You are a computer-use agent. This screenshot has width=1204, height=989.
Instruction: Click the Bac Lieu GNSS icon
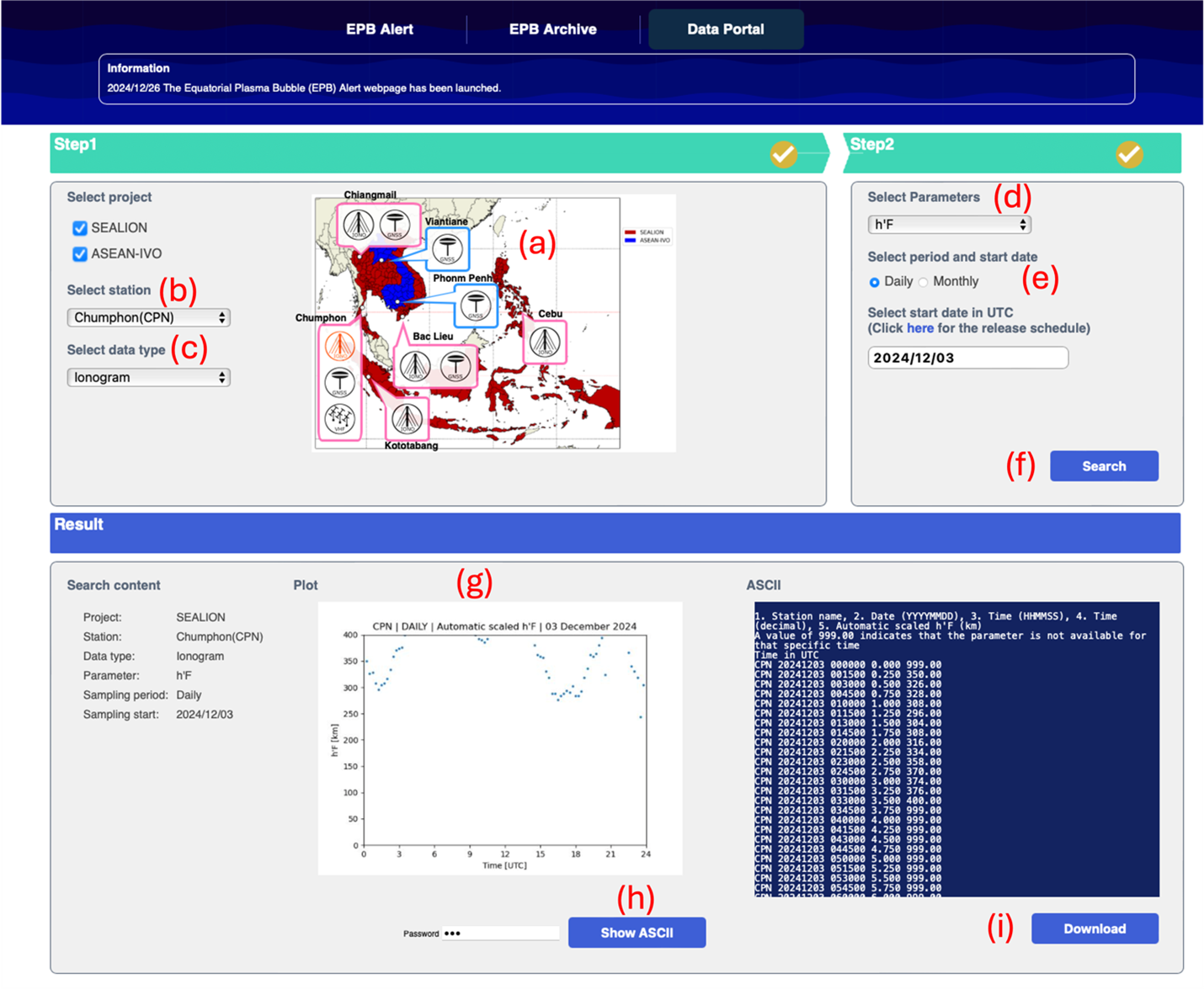455,366
